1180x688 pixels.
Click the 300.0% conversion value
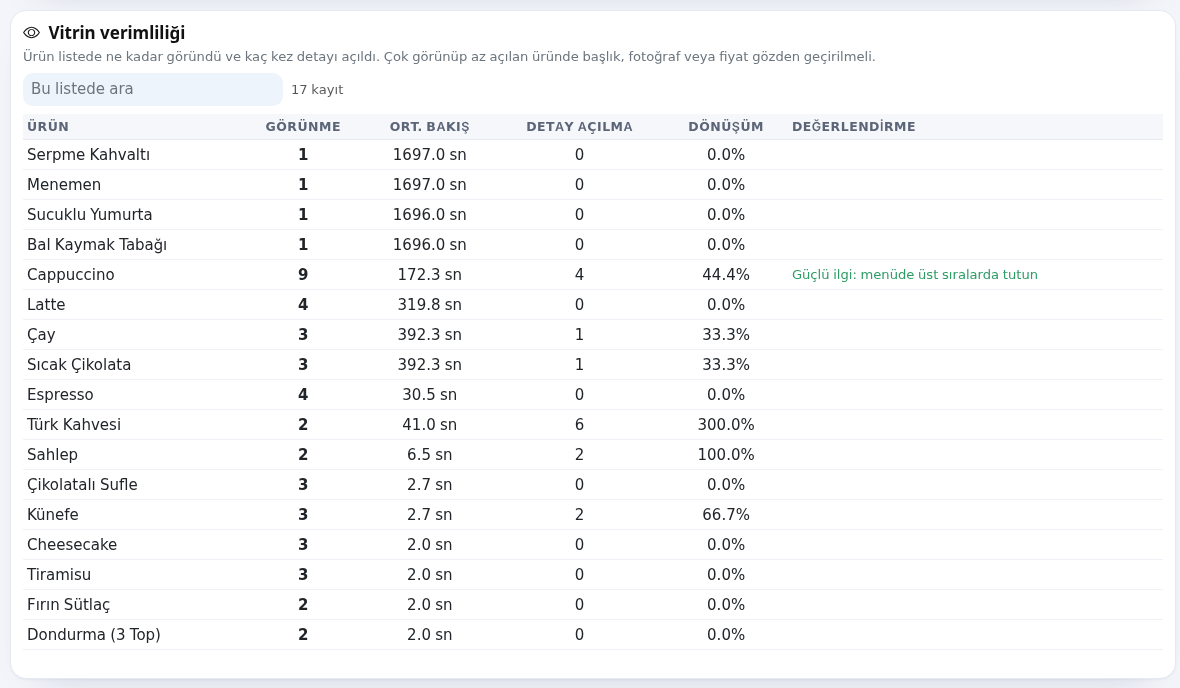pos(725,425)
